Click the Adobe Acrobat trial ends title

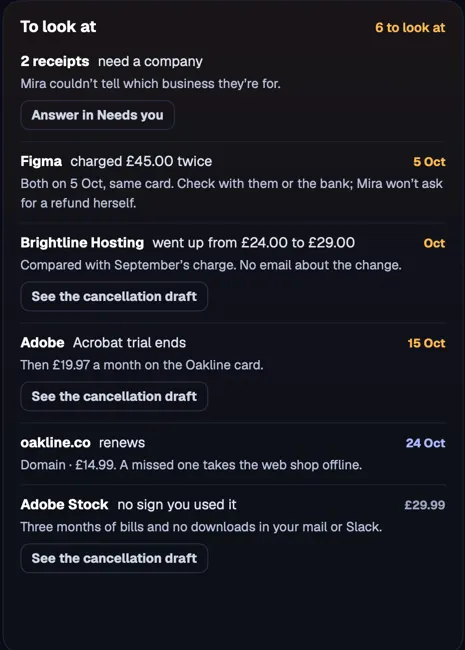coord(103,343)
